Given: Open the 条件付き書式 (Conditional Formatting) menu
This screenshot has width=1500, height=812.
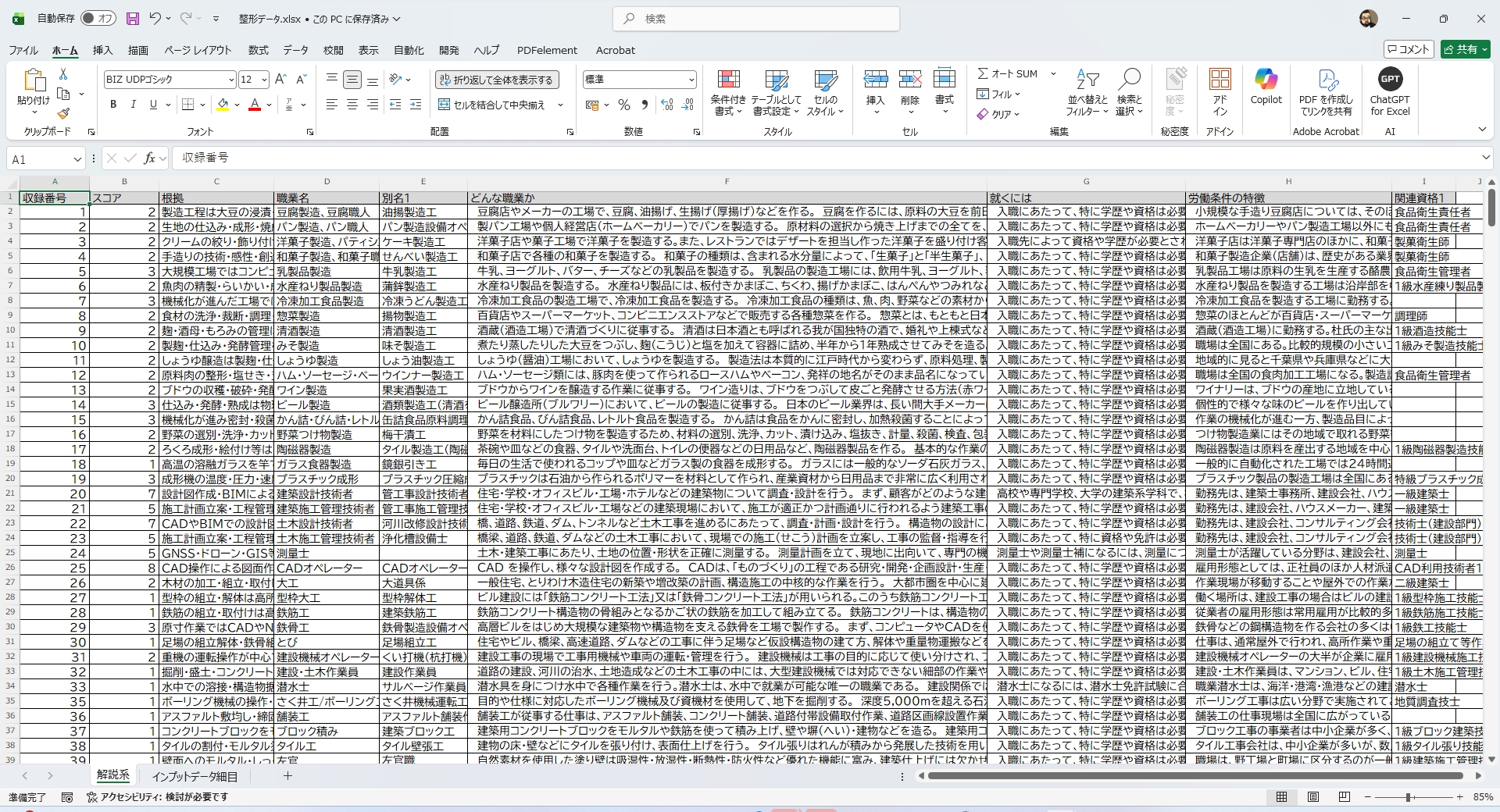Looking at the screenshot, I should [728, 92].
